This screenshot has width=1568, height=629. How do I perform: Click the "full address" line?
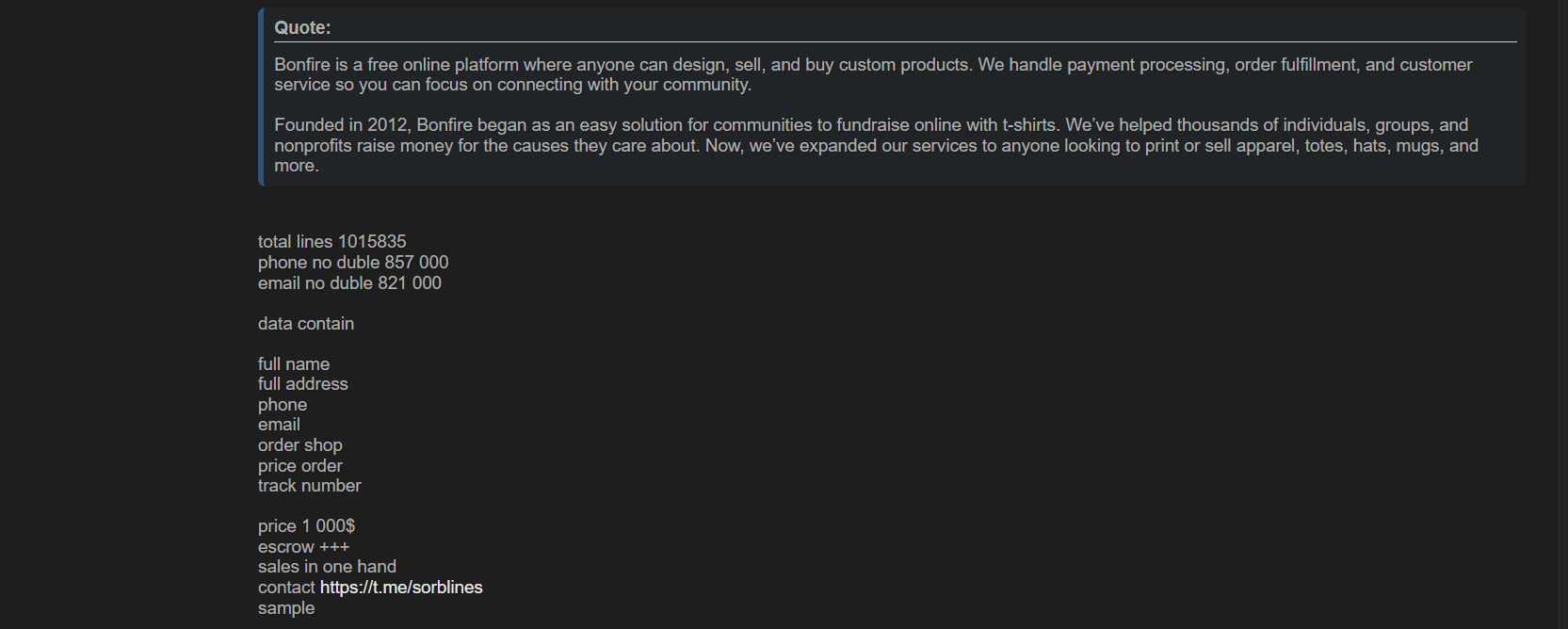pos(302,384)
